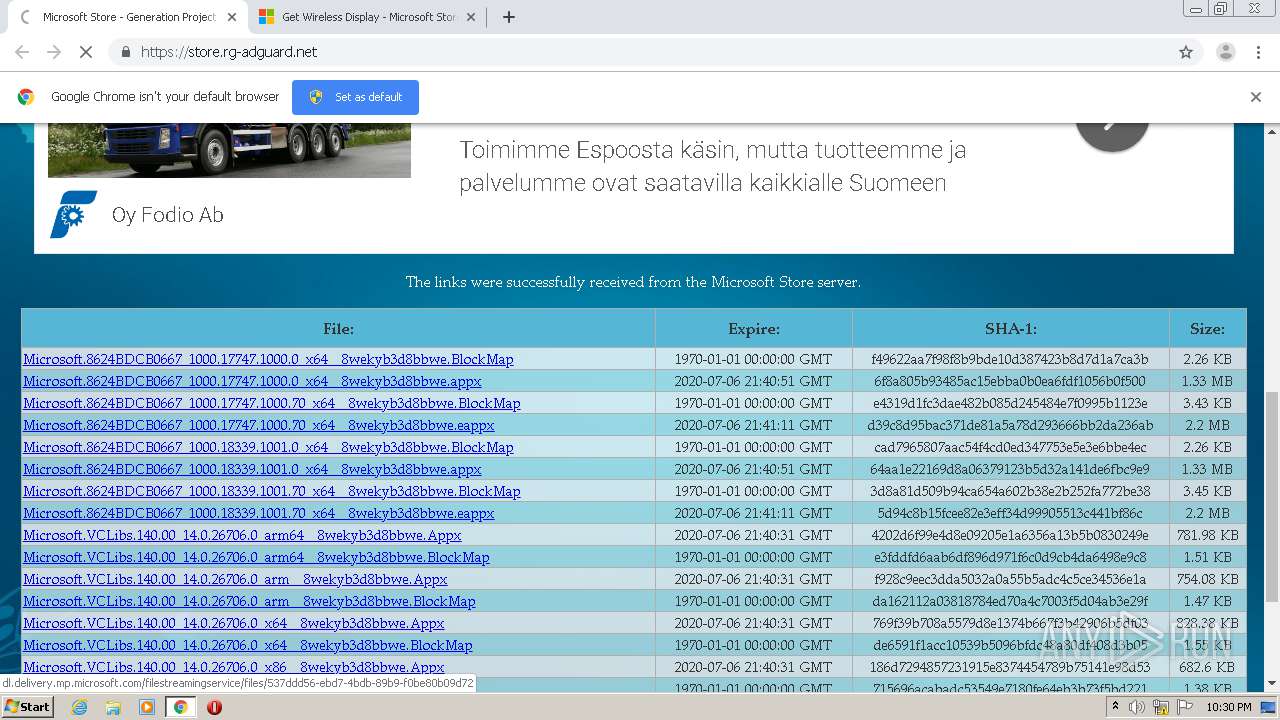The image size is (1280, 720).
Task: Select the 781.98 KB size cell
Action: (x=1208, y=535)
